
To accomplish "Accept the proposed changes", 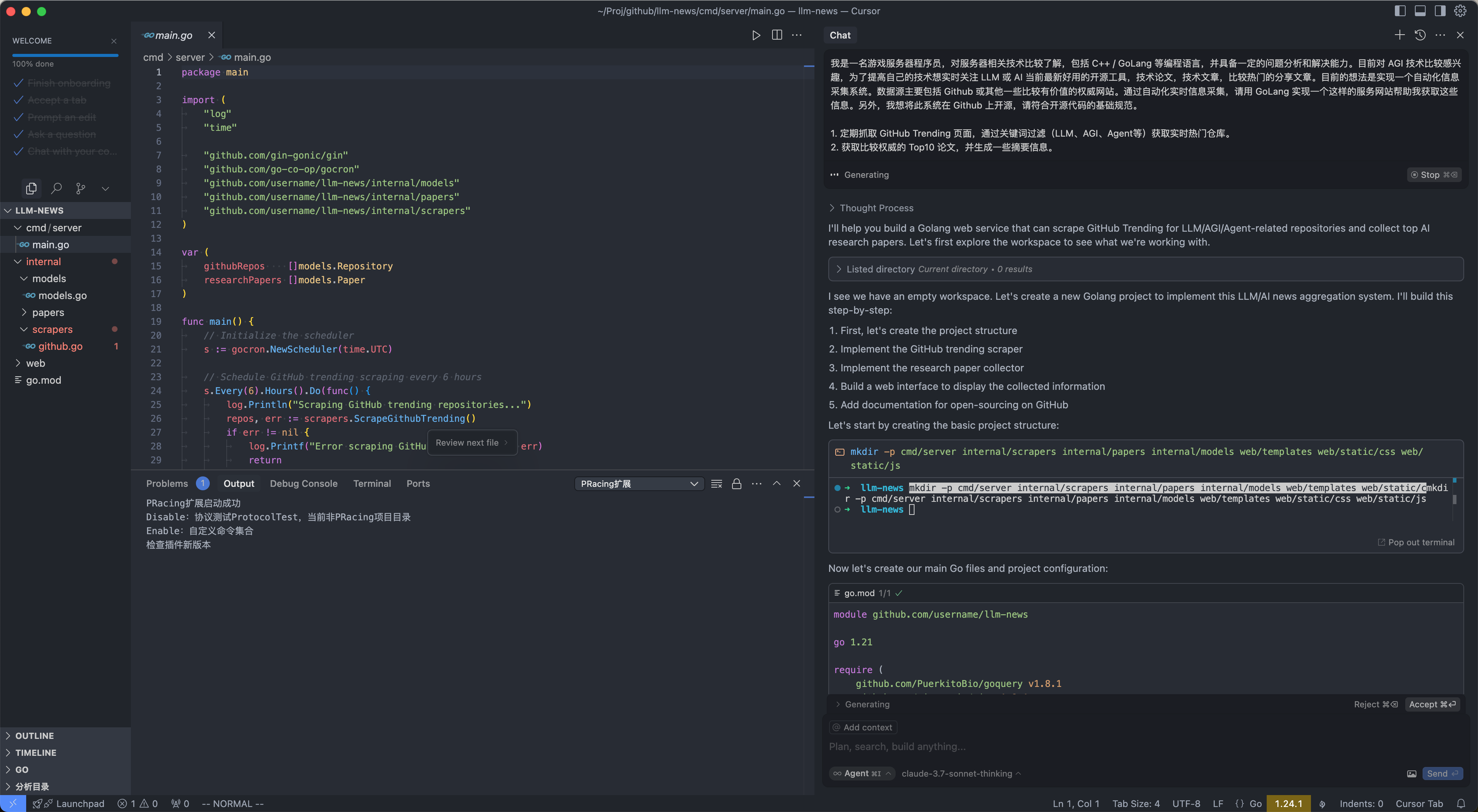I will pyautogui.click(x=1432, y=704).
